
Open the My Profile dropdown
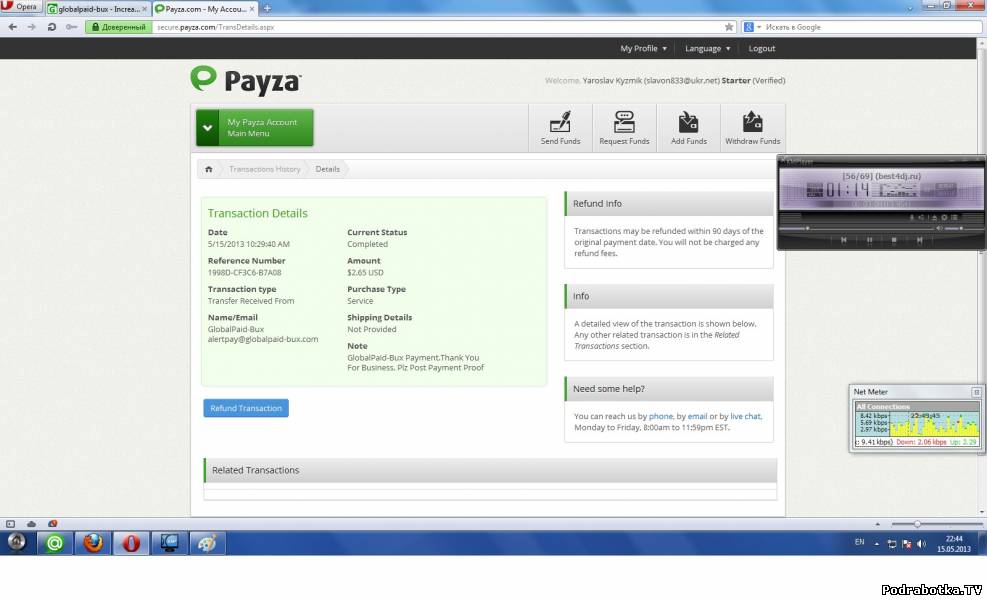point(643,48)
